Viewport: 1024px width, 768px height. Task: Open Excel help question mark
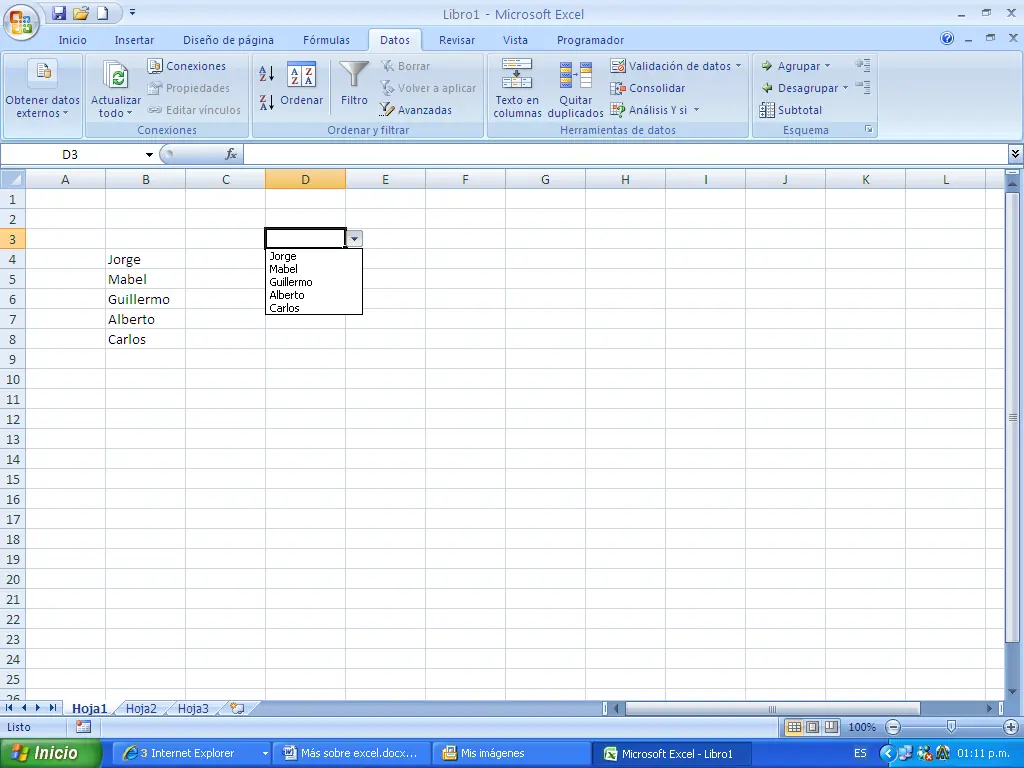pos(947,39)
